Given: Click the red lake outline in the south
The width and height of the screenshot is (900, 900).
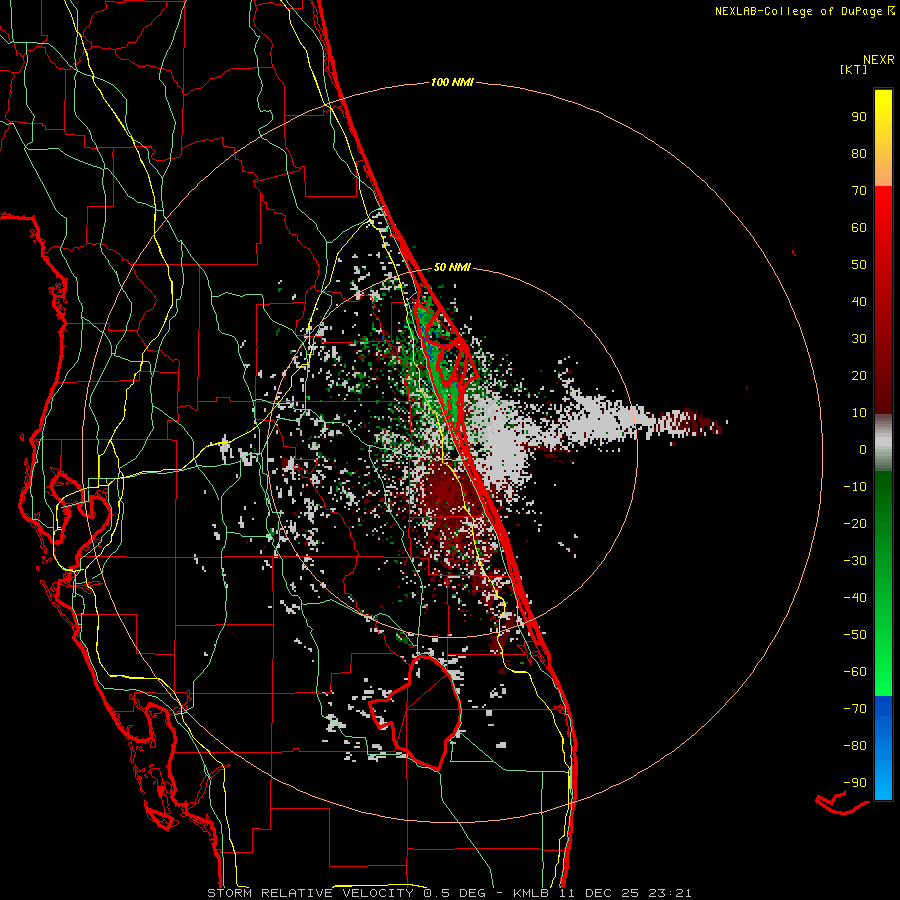Looking at the screenshot, I should coord(416,712).
